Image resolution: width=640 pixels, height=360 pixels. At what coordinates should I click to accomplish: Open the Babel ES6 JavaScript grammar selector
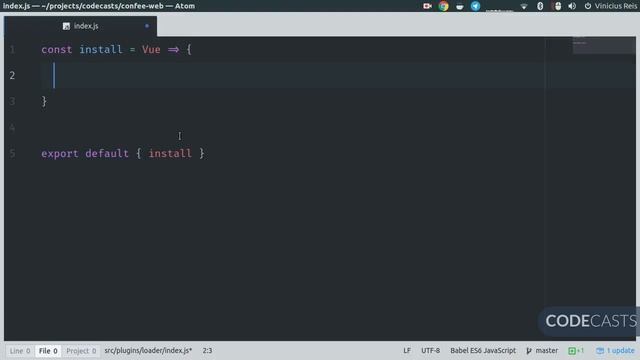pyautogui.click(x=483, y=351)
